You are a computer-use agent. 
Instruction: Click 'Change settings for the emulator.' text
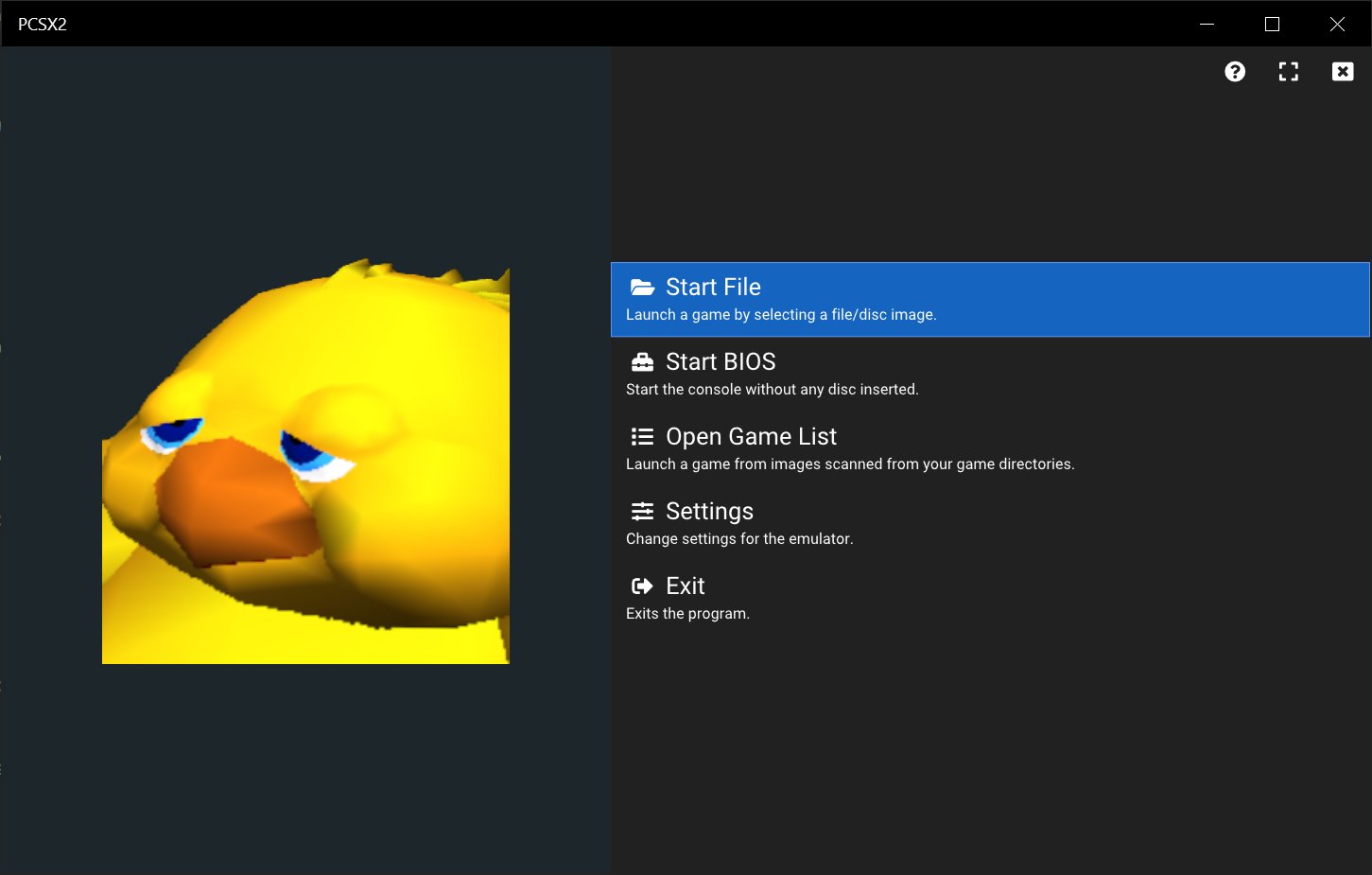739,539
